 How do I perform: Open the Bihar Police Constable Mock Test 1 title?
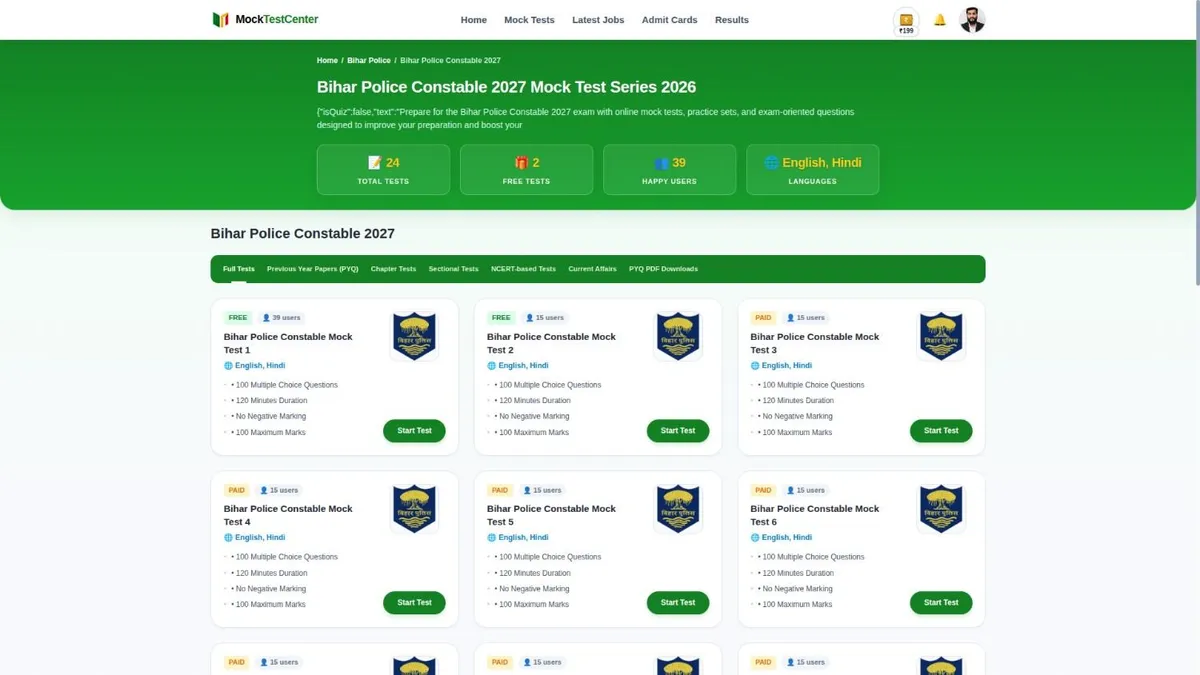point(288,343)
